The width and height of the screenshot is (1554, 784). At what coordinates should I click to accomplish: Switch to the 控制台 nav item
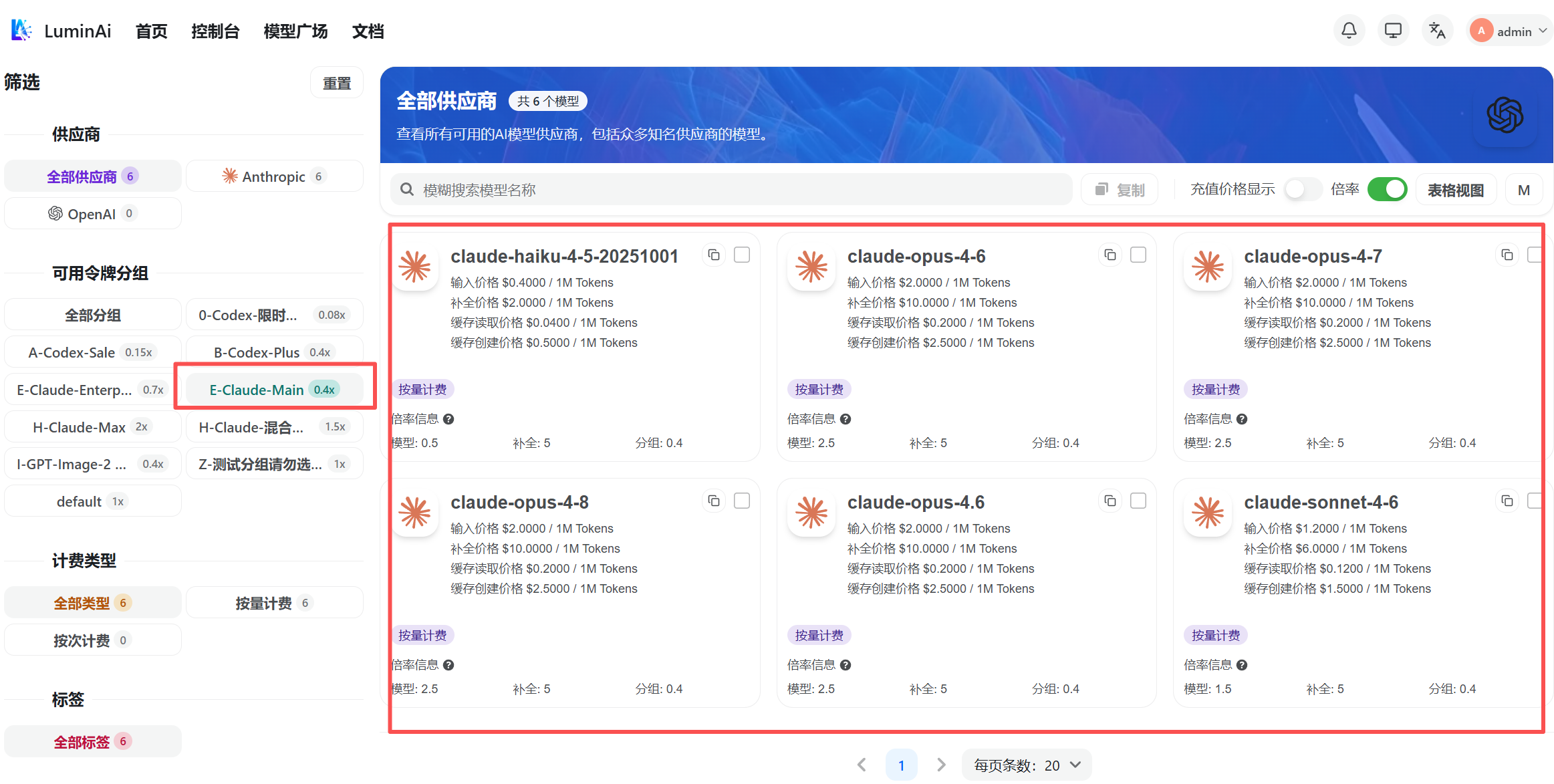pos(215,31)
